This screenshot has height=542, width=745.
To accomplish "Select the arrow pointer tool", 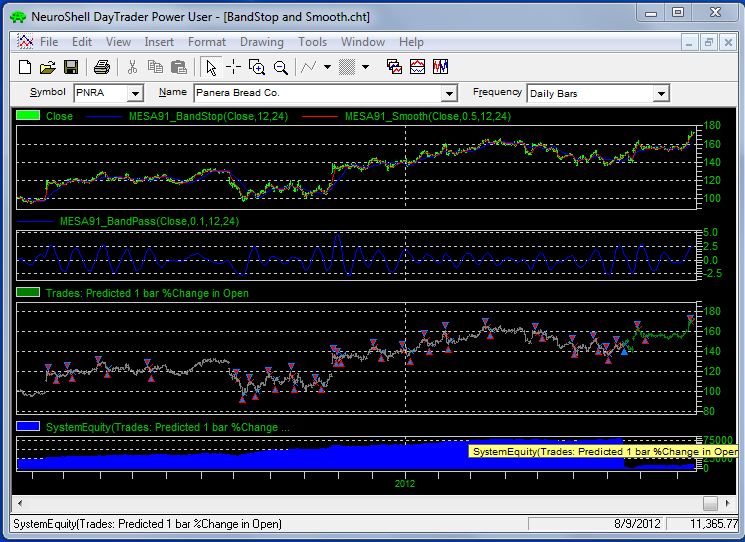I will (210, 67).
